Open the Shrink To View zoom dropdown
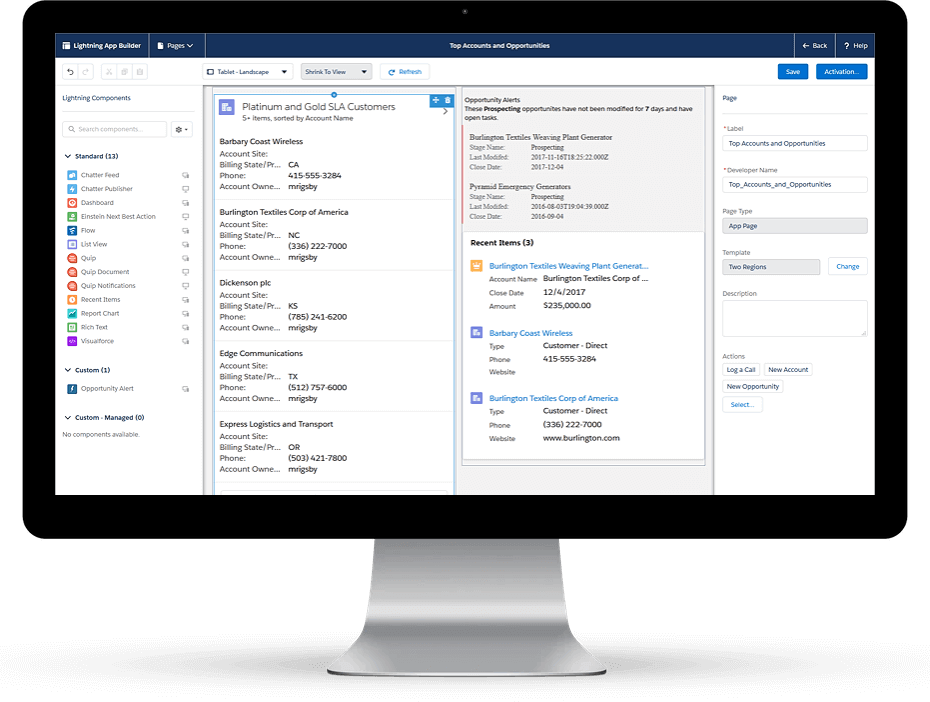This screenshot has width=930, height=702. (336, 72)
